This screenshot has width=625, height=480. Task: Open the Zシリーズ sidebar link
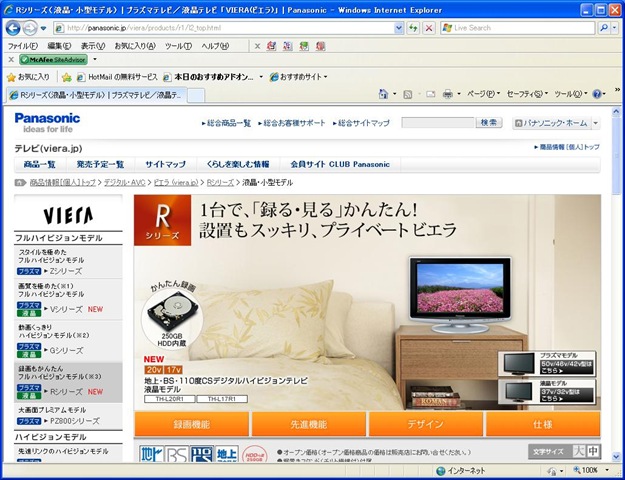pos(66,271)
